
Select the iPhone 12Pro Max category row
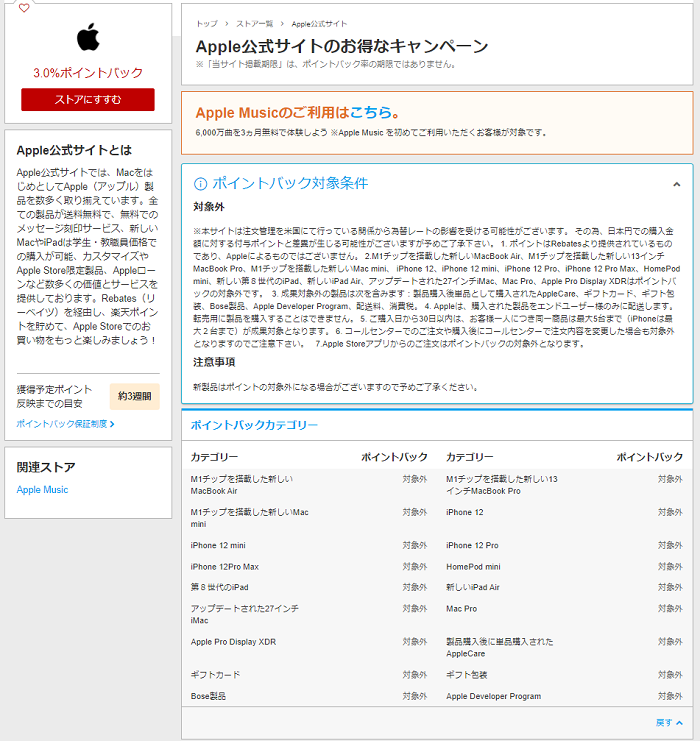[x=309, y=567]
